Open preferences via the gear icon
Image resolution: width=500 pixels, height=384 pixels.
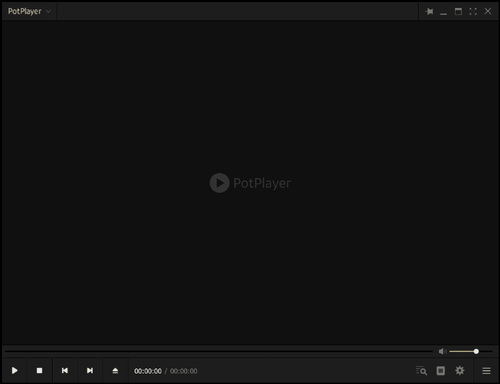pos(460,370)
